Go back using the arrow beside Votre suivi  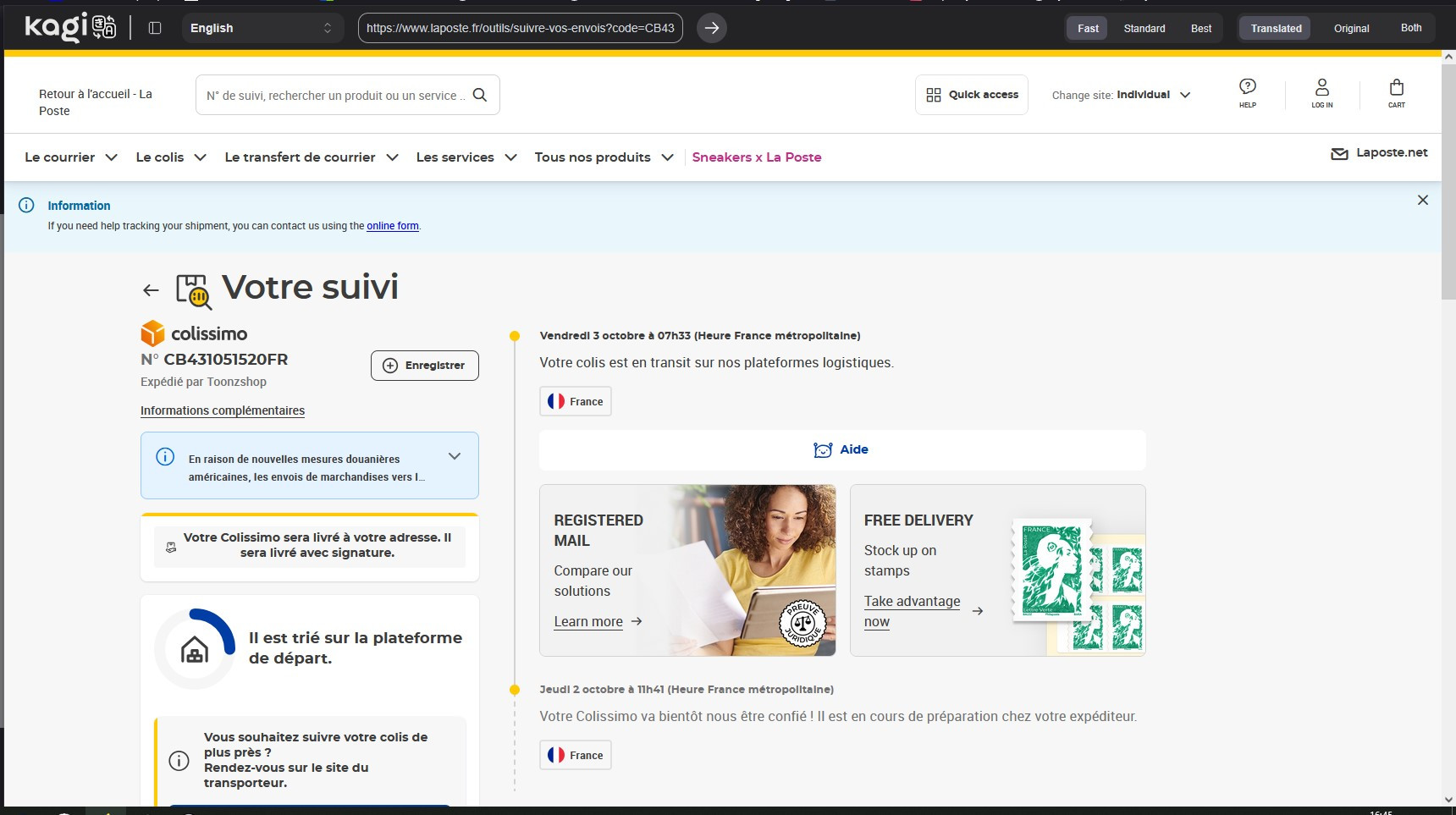(x=151, y=290)
